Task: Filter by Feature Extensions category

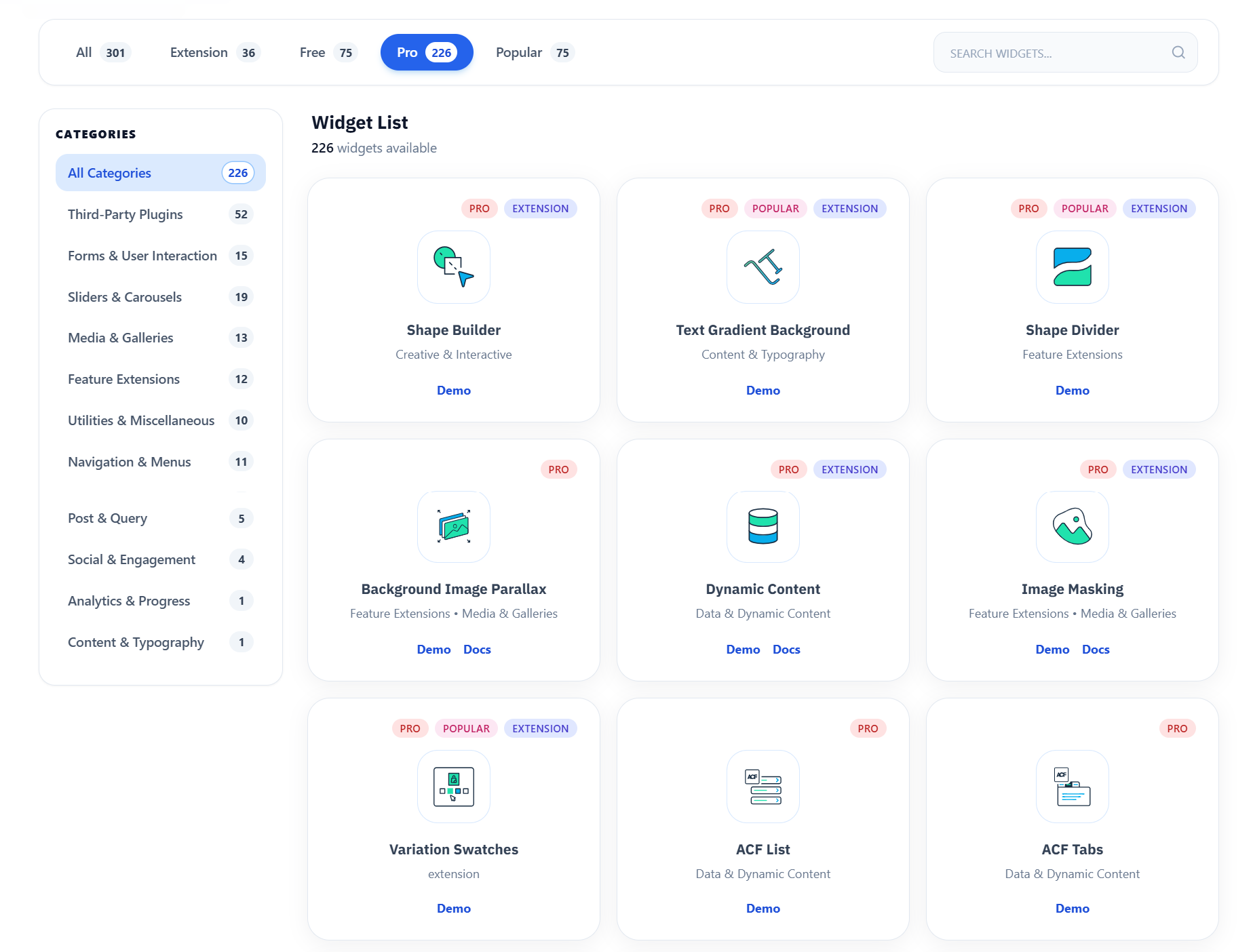Action: (161, 379)
